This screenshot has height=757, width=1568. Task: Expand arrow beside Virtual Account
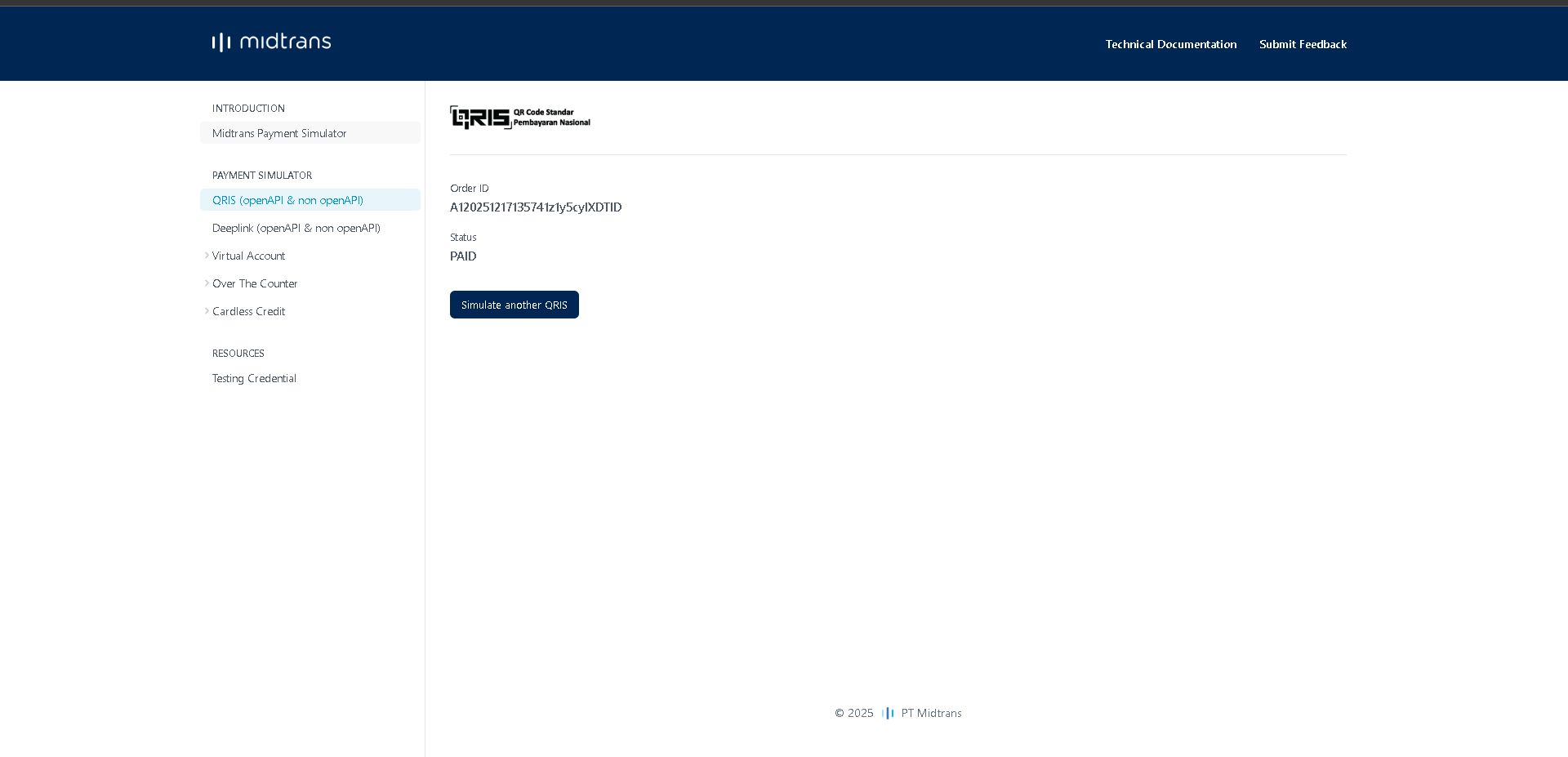tap(207, 256)
